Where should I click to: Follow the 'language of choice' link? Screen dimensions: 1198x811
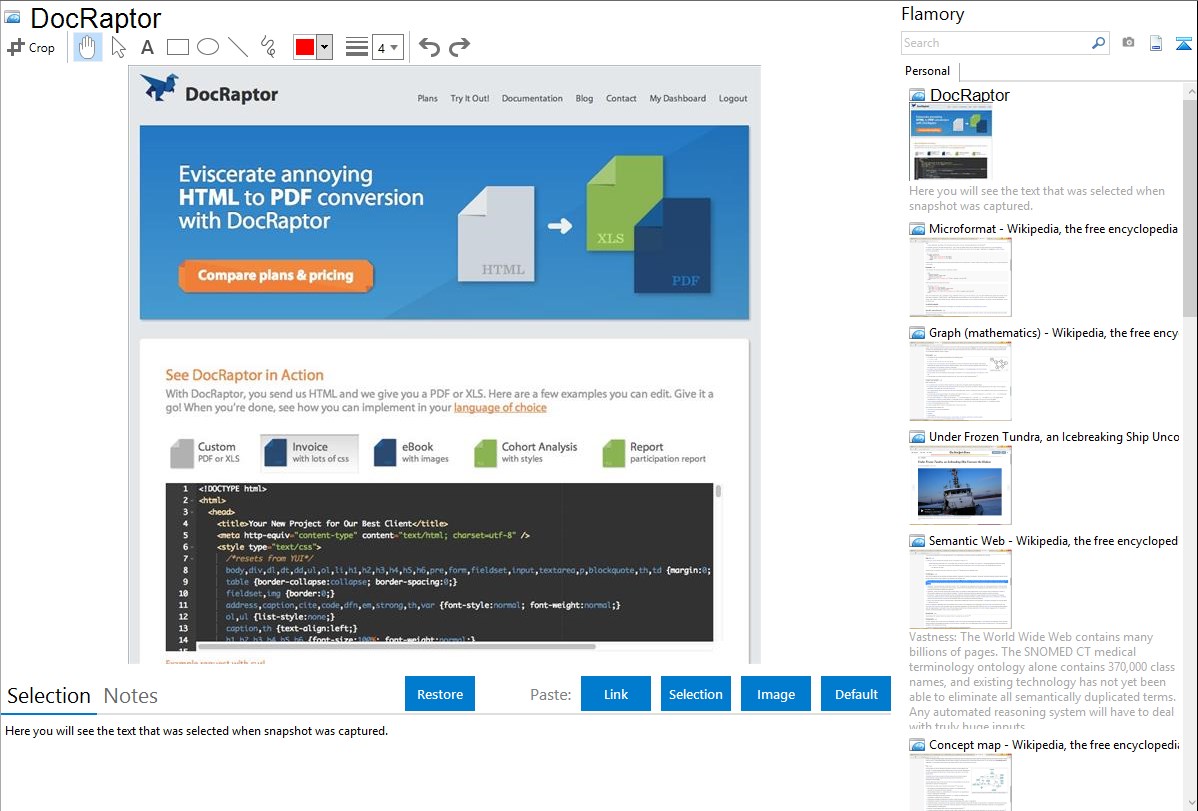(x=500, y=407)
